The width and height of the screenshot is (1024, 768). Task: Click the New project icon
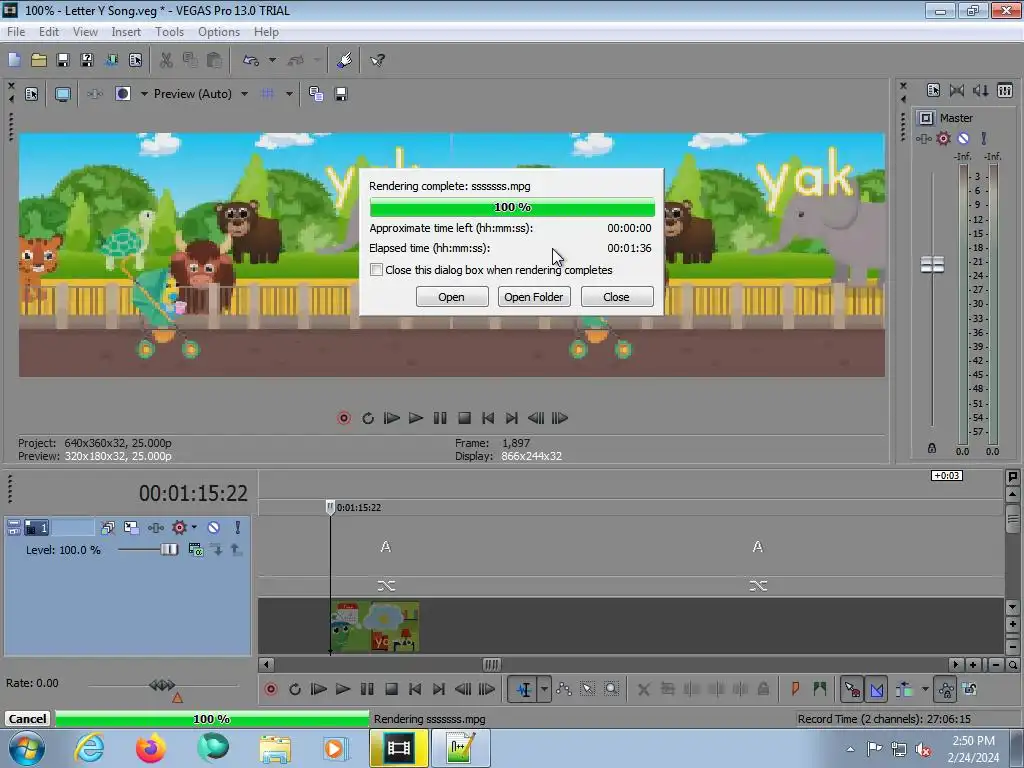pos(14,60)
